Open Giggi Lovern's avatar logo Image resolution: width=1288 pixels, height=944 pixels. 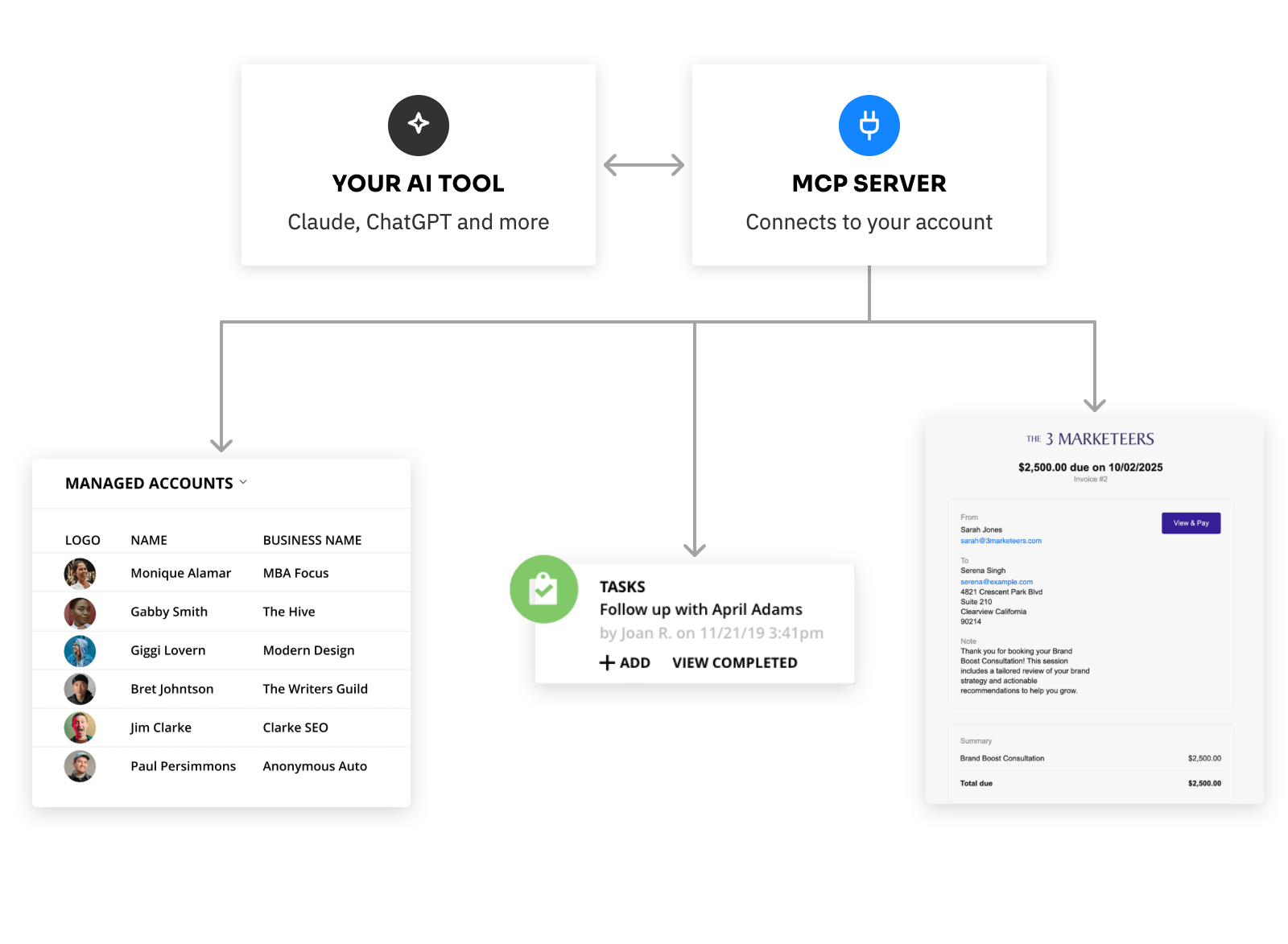(80, 651)
